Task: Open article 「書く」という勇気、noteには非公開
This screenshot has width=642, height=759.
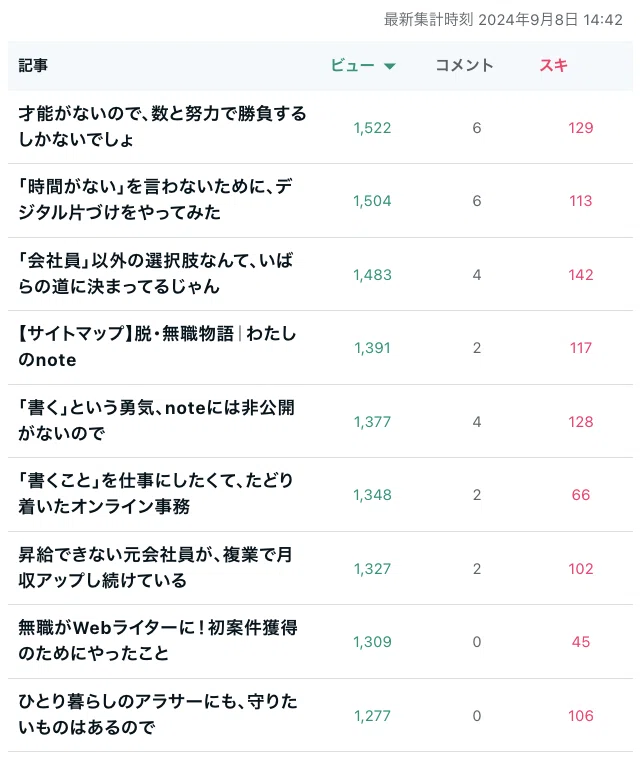Action: (x=156, y=420)
